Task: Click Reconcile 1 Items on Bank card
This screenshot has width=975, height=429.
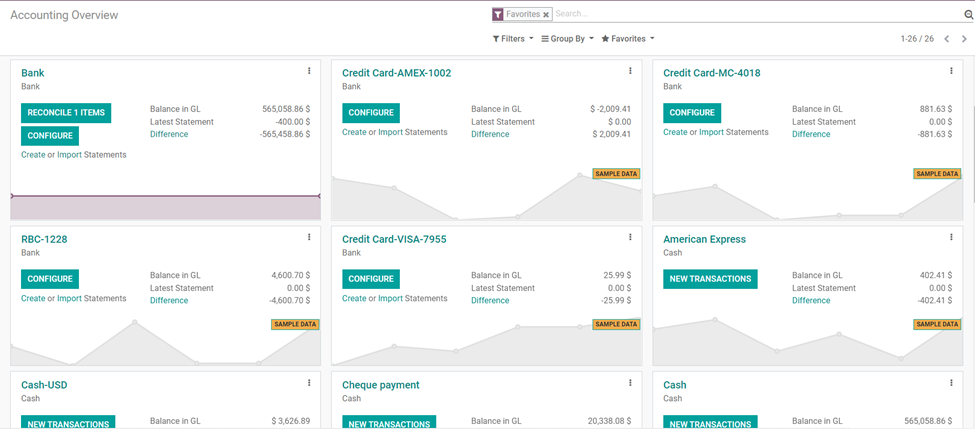Action: [x=66, y=113]
